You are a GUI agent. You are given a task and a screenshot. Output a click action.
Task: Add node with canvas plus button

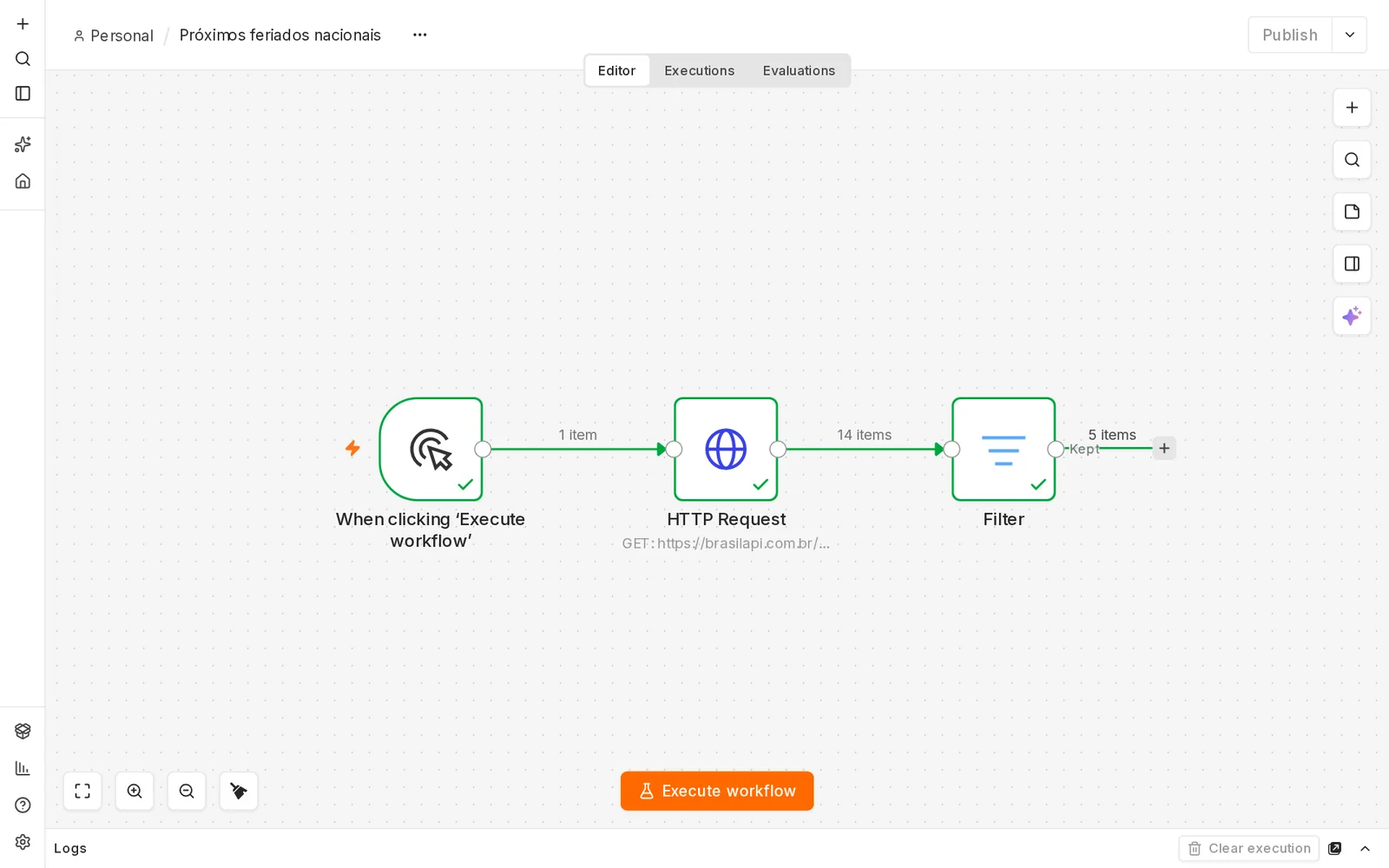pos(1352,108)
